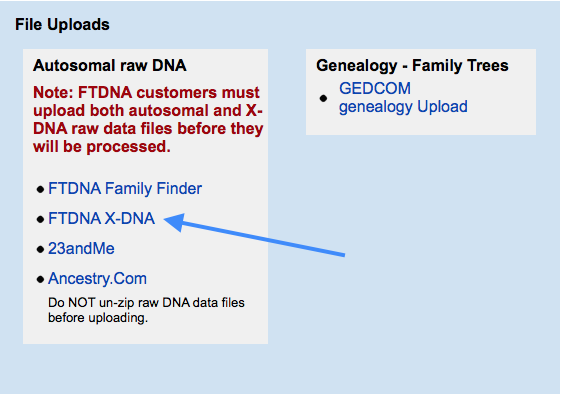The height and width of the screenshot is (395, 561).
Task: Open the 23andMe upload link
Action: coord(81,249)
